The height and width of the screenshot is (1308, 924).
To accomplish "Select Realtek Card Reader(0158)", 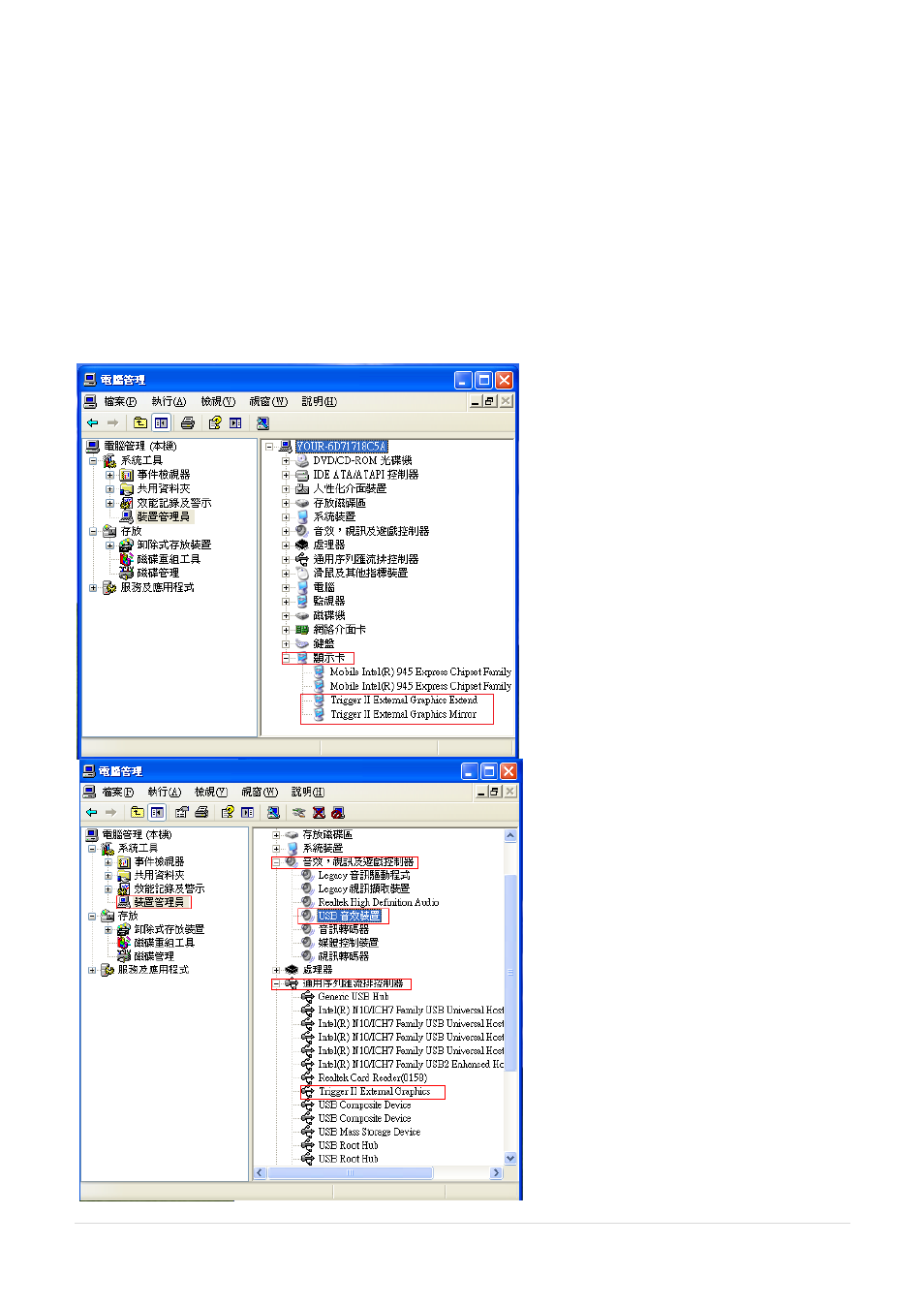I will 373,1077.
